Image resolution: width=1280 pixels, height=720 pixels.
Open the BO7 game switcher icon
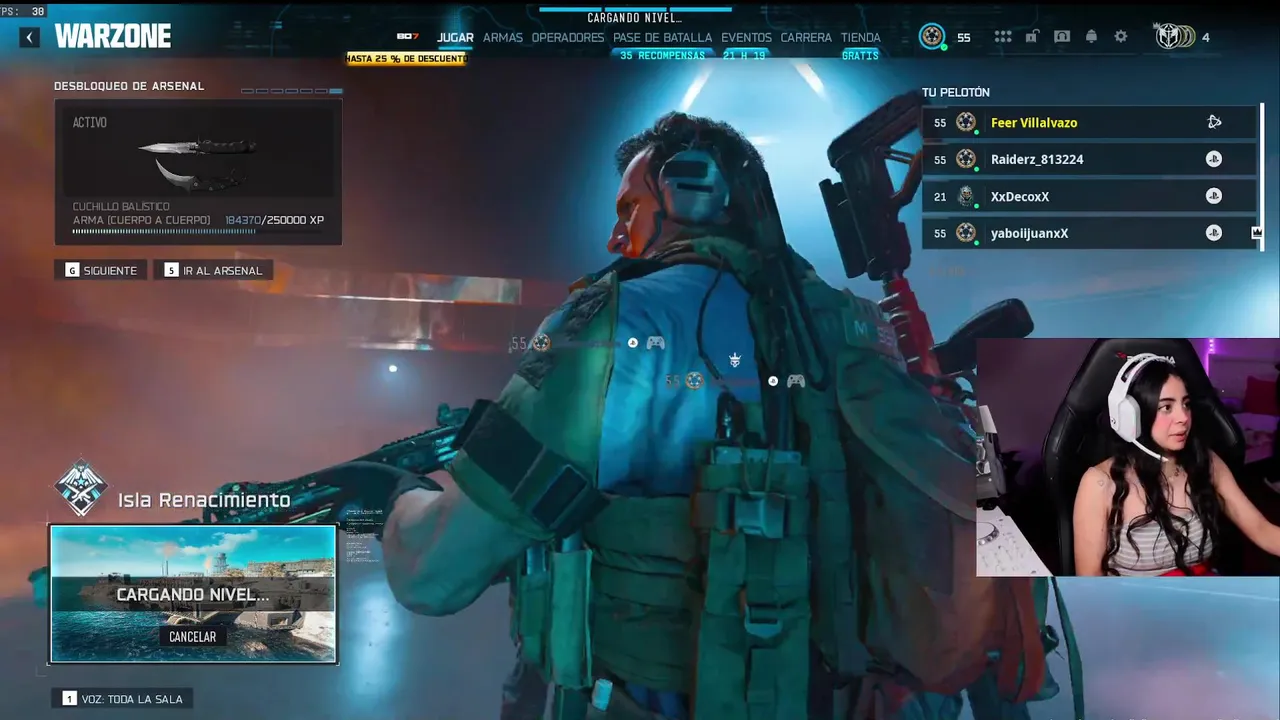point(407,37)
